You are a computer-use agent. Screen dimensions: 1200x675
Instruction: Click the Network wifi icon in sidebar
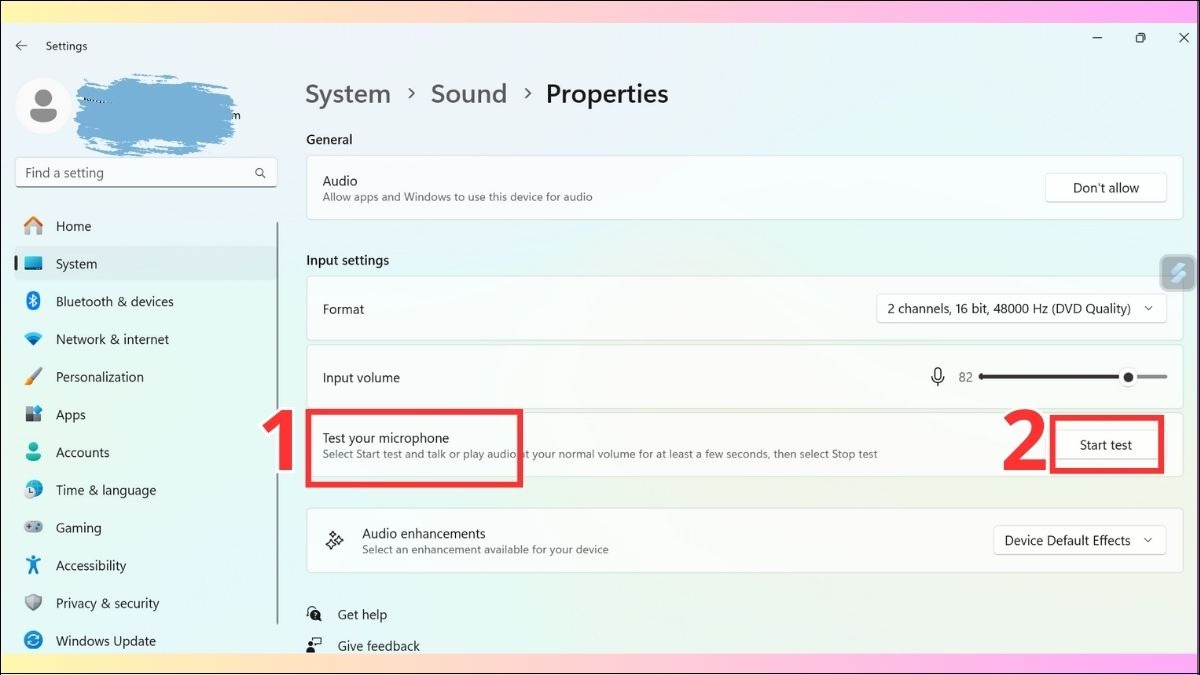click(x=34, y=339)
